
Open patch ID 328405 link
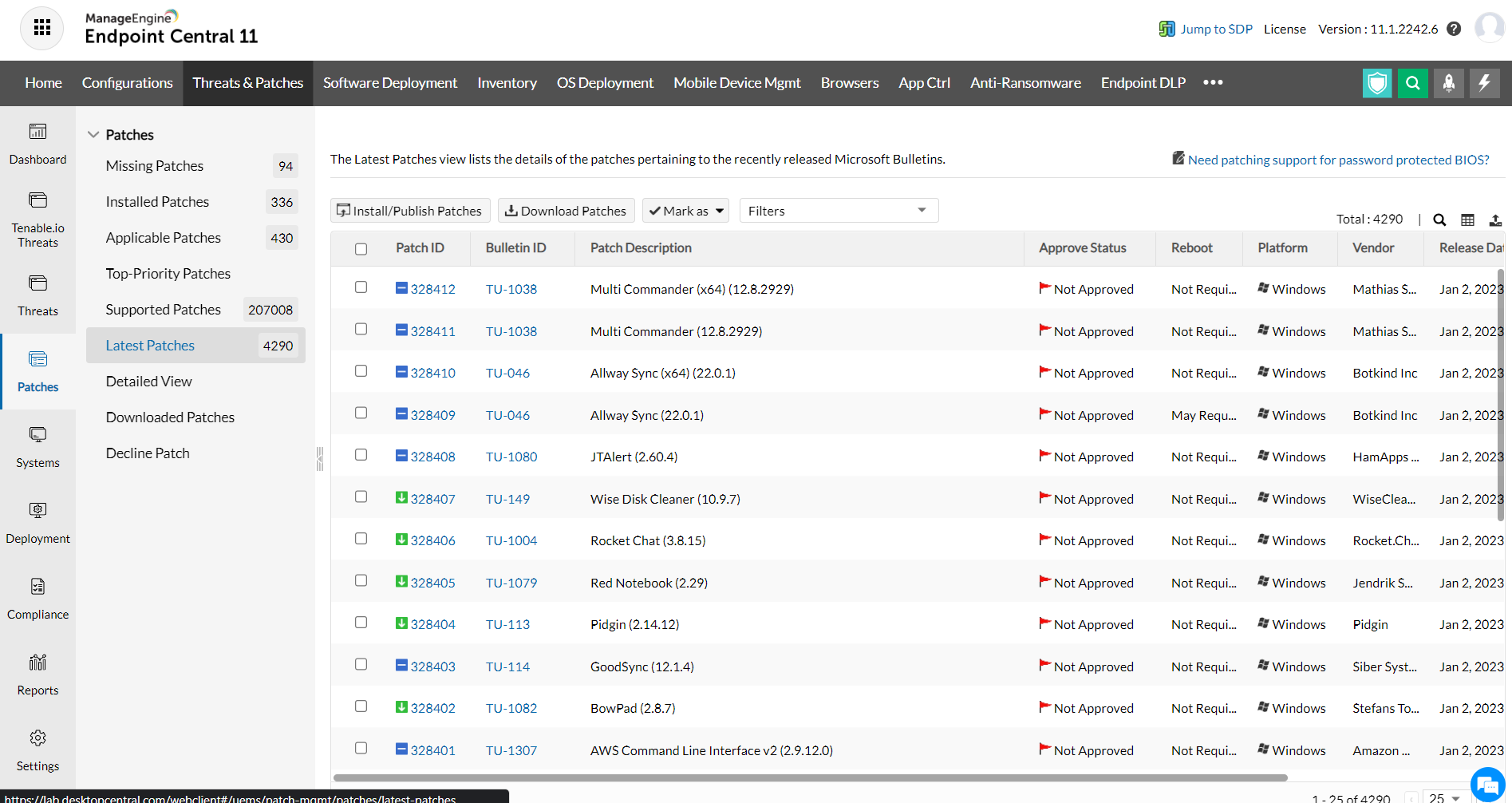point(432,583)
